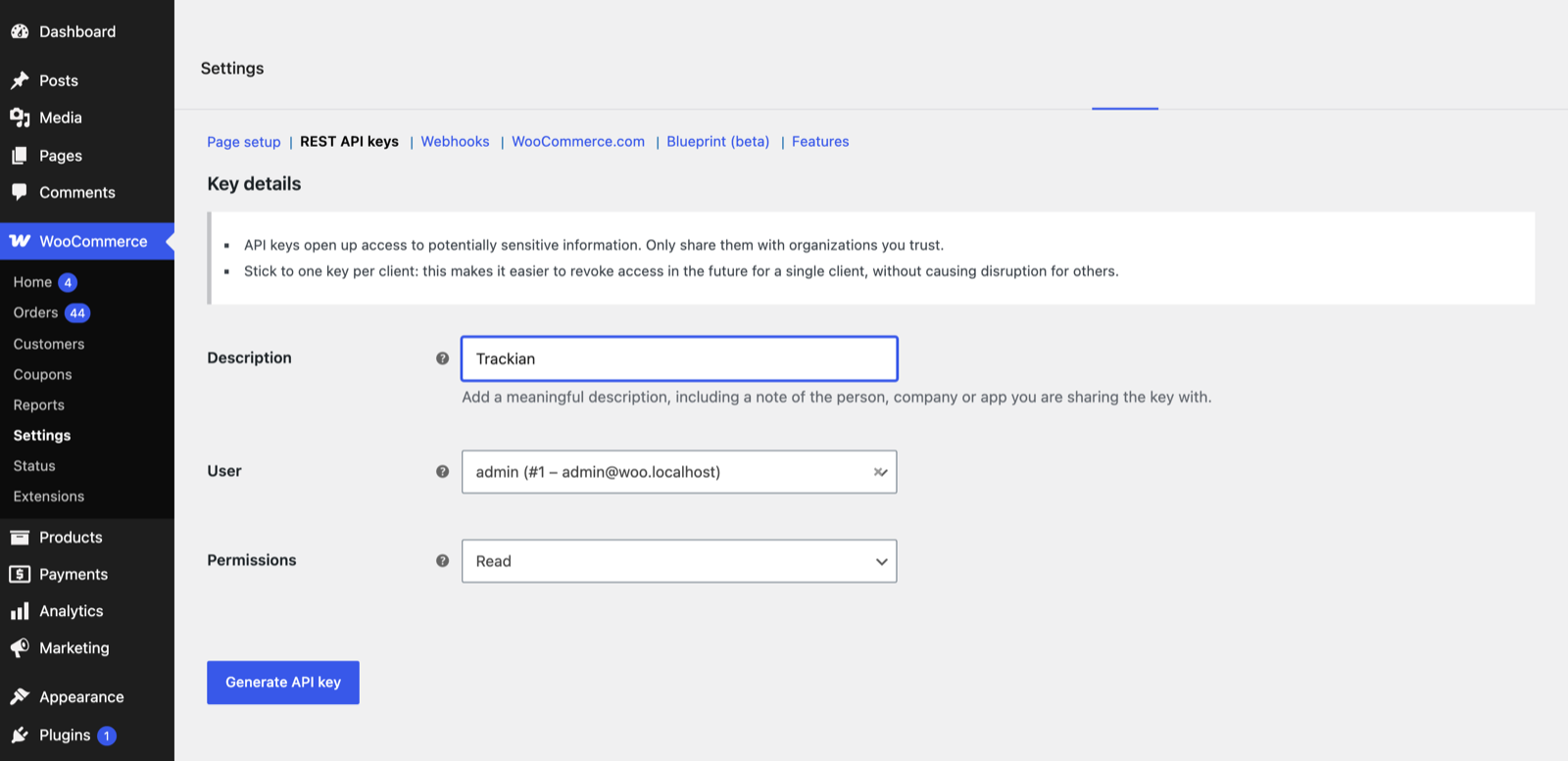Switch to the Page setup tab

pyautogui.click(x=244, y=142)
